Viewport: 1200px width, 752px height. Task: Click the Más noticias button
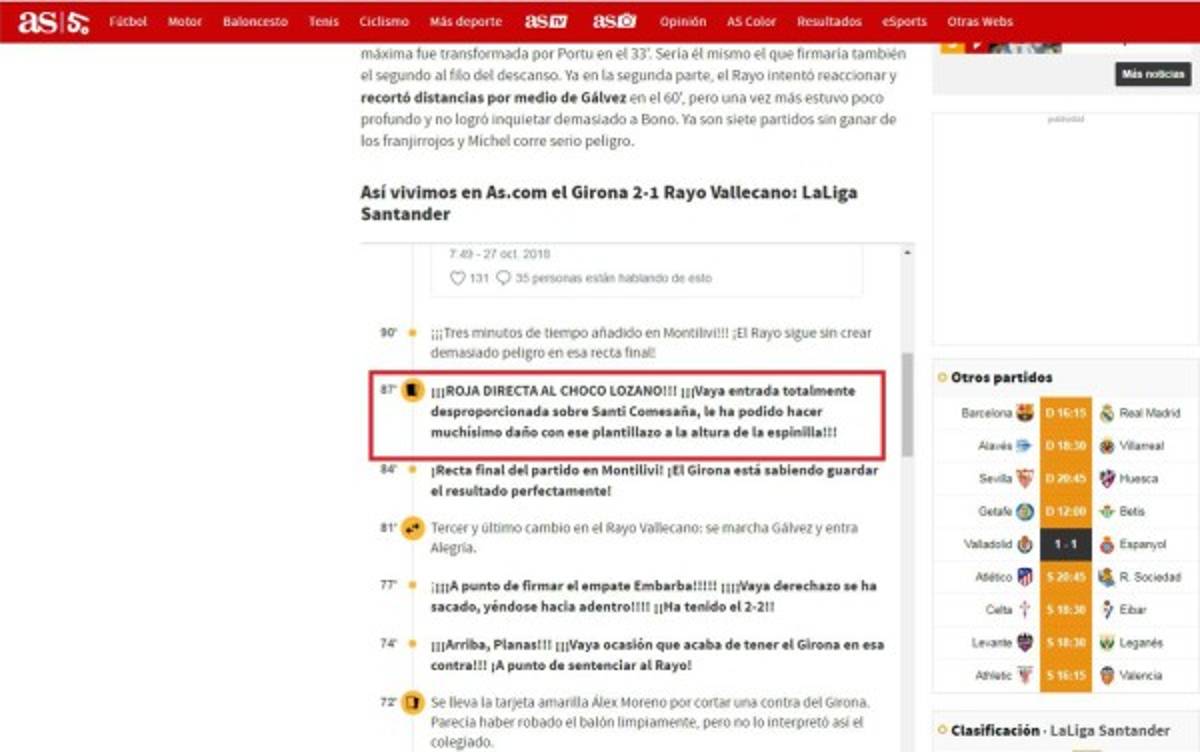(1154, 74)
